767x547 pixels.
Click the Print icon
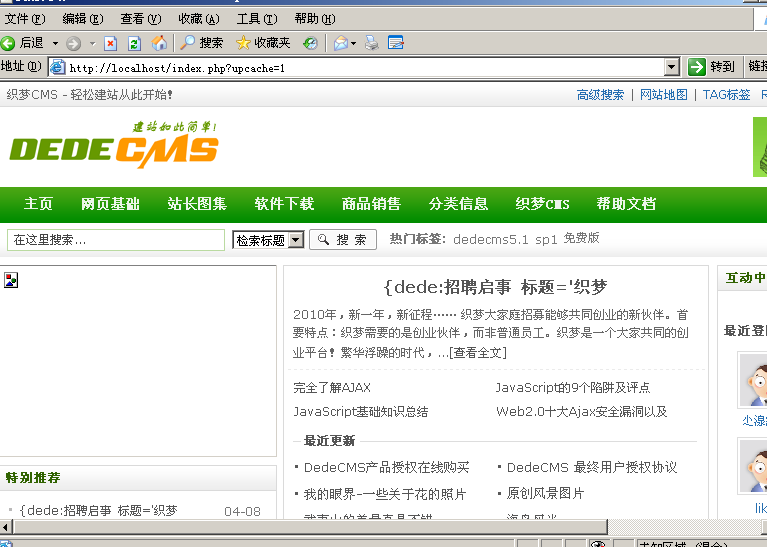click(x=372, y=43)
